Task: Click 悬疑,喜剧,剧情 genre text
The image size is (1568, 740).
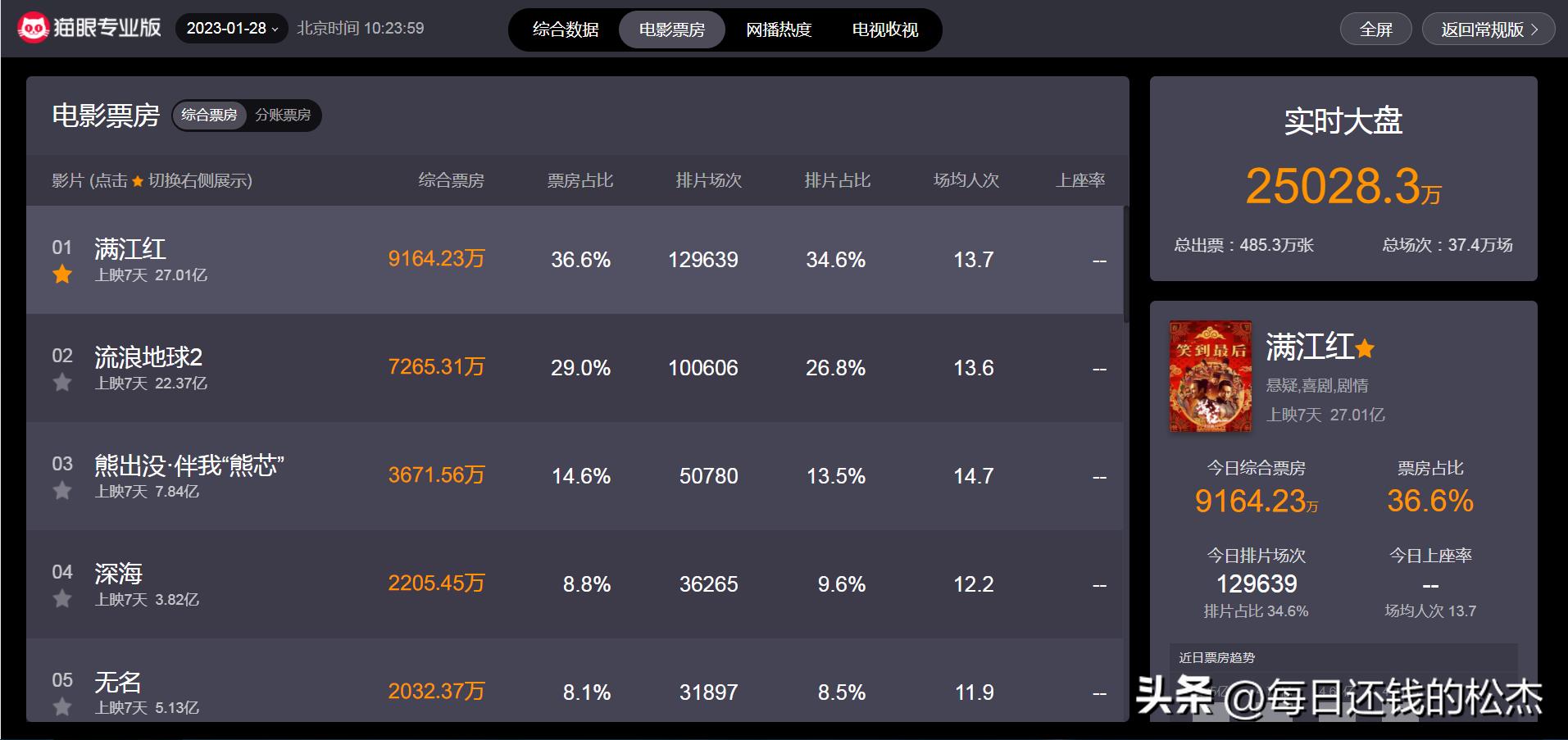Action: coord(1317,385)
